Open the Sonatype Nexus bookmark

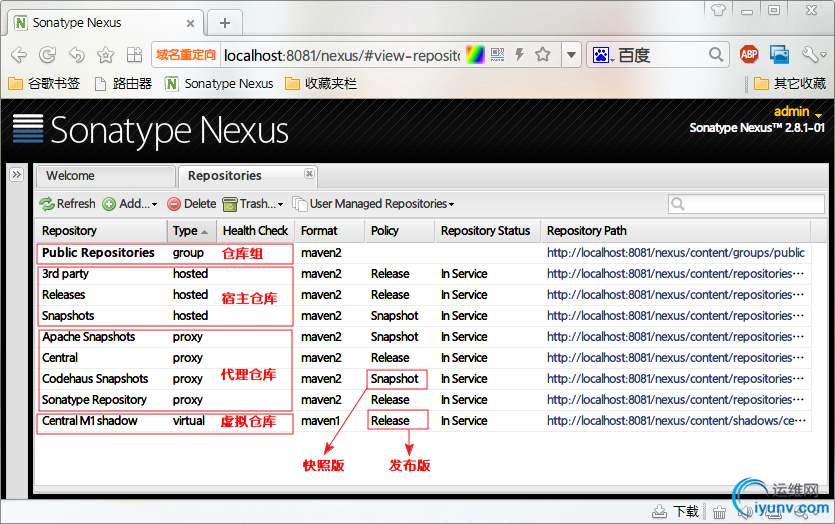pyautogui.click(x=219, y=84)
